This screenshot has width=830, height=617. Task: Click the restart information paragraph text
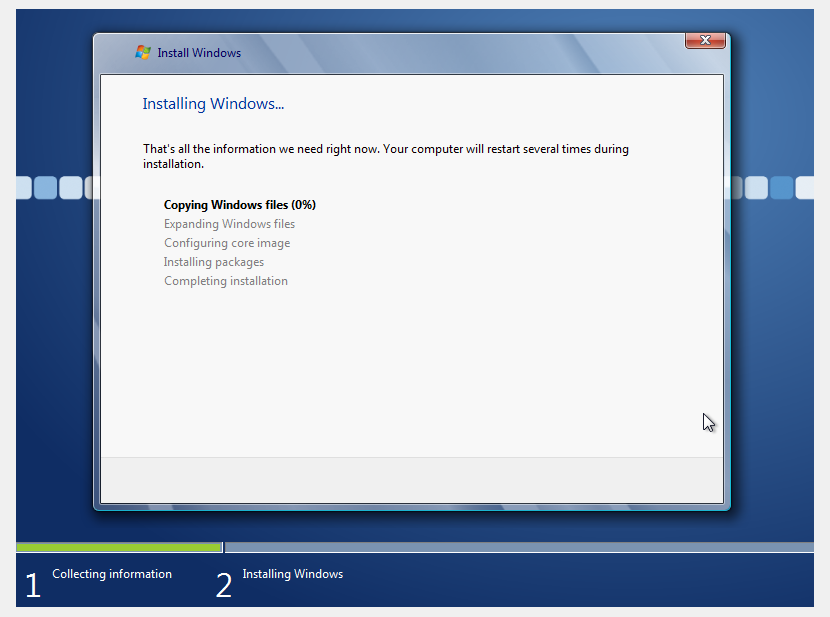(x=385, y=156)
